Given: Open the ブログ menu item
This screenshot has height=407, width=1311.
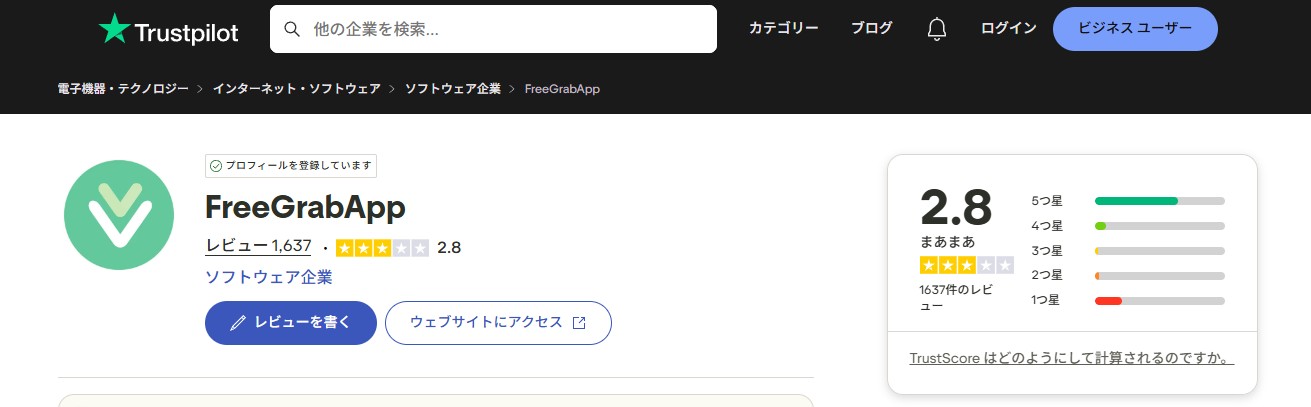Looking at the screenshot, I should 871,28.
